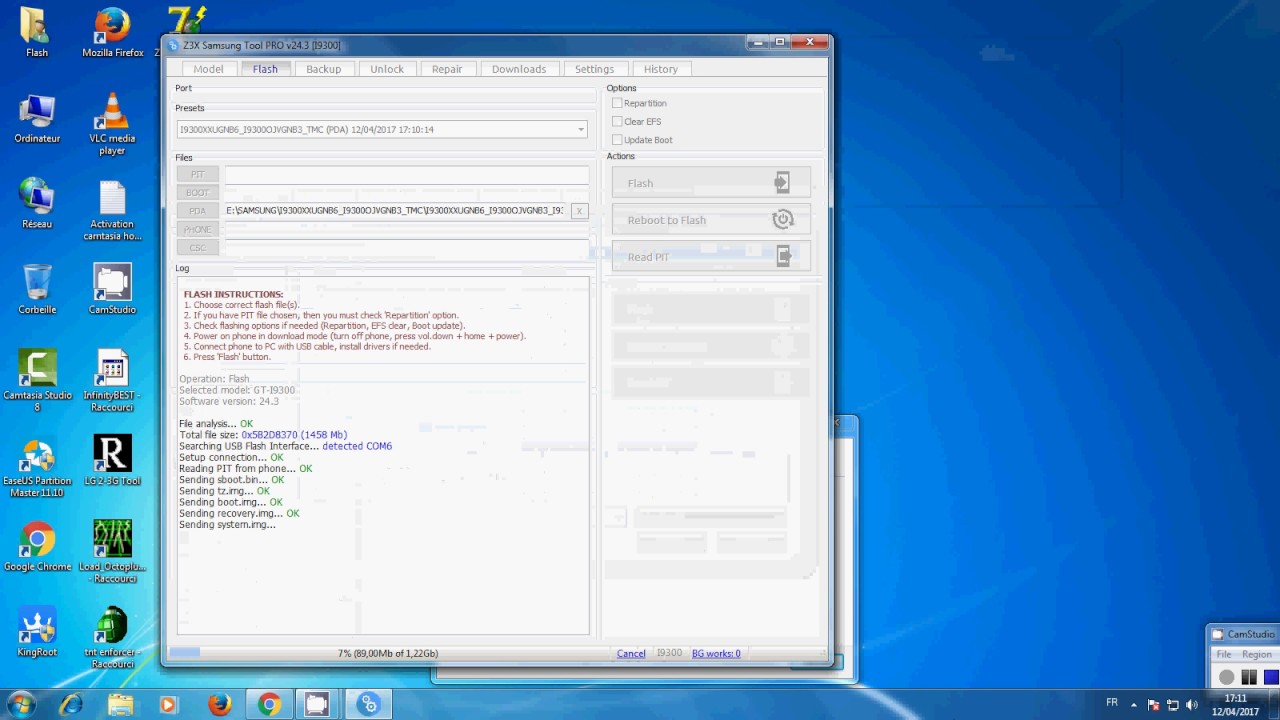The width and height of the screenshot is (1280, 720).
Task: Switch to the Settings tab
Action: tap(594, 69)
